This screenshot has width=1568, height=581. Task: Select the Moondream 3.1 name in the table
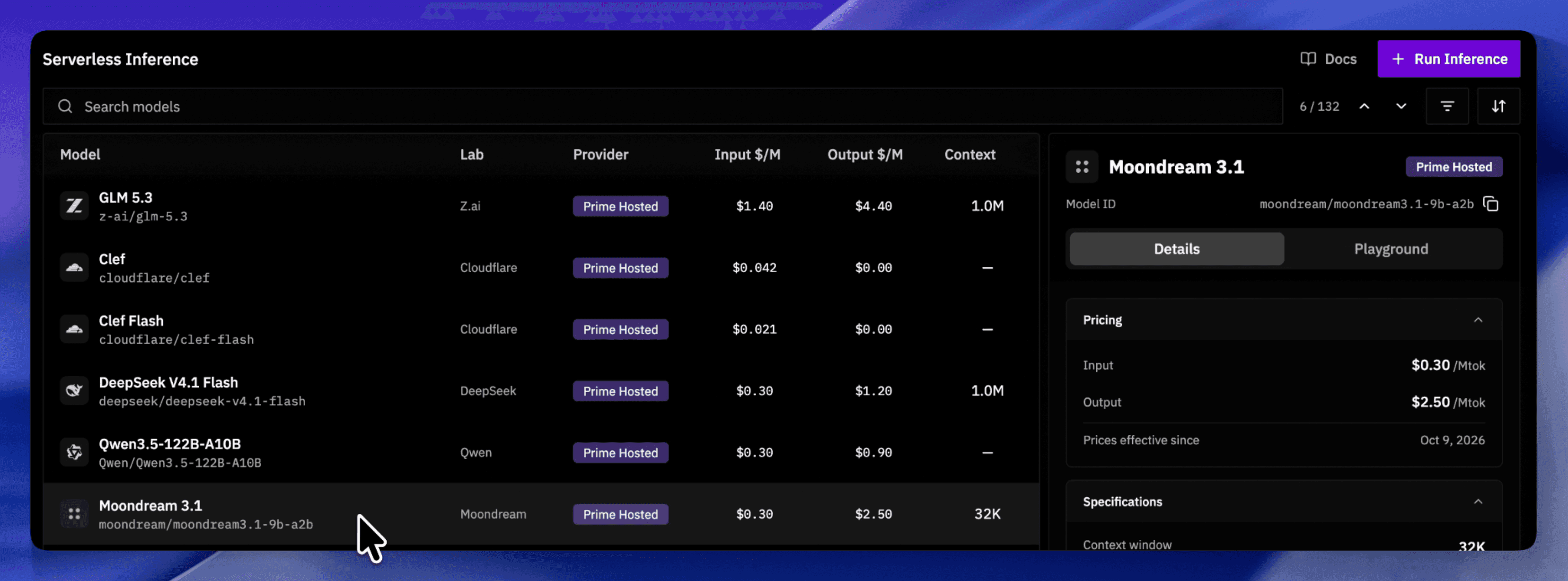click(150, 506)
